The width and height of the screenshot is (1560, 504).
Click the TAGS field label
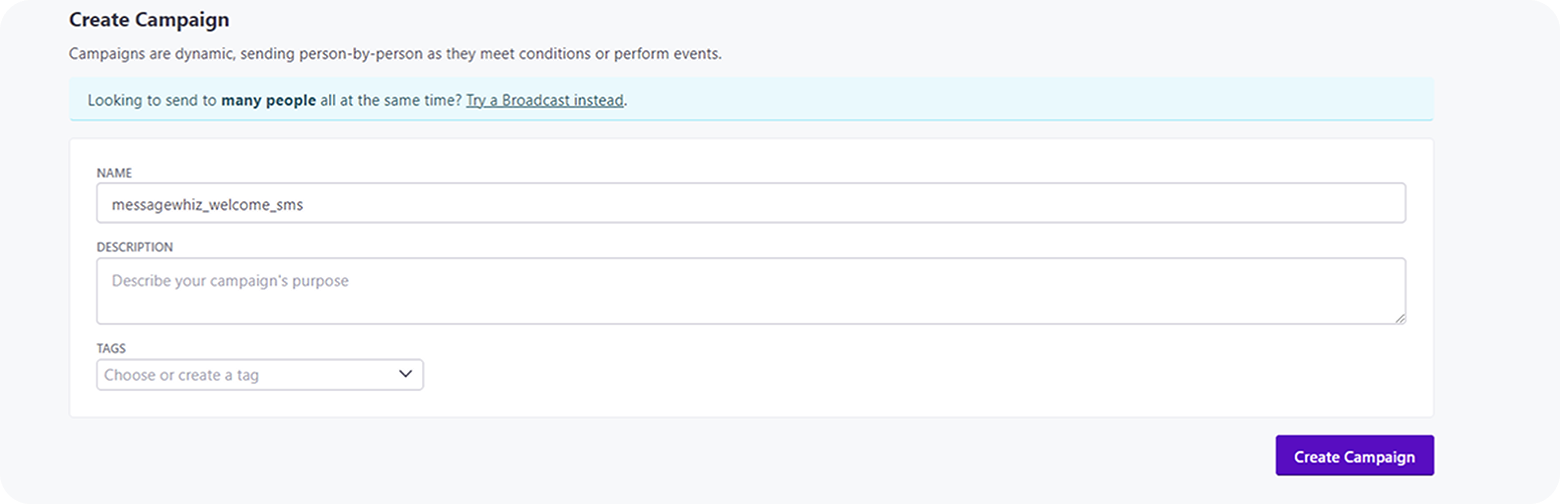click(111, 349)
